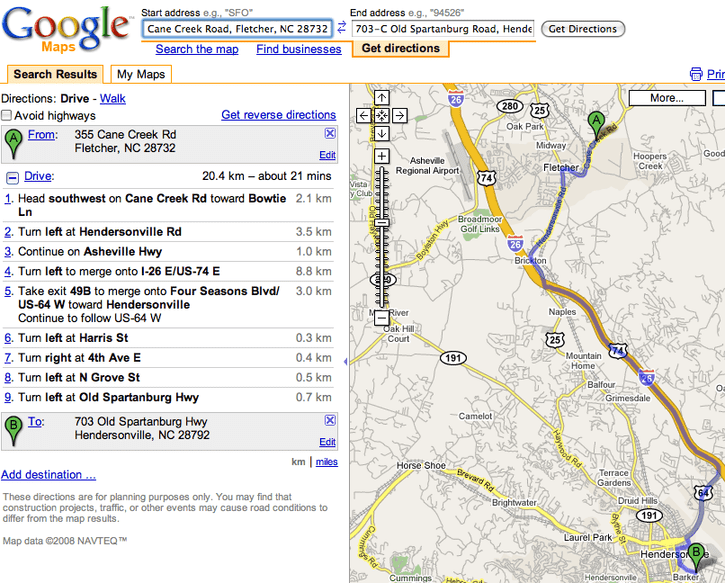
Task: Pan the map down with arrow
Action: click(x=381, y=134)
